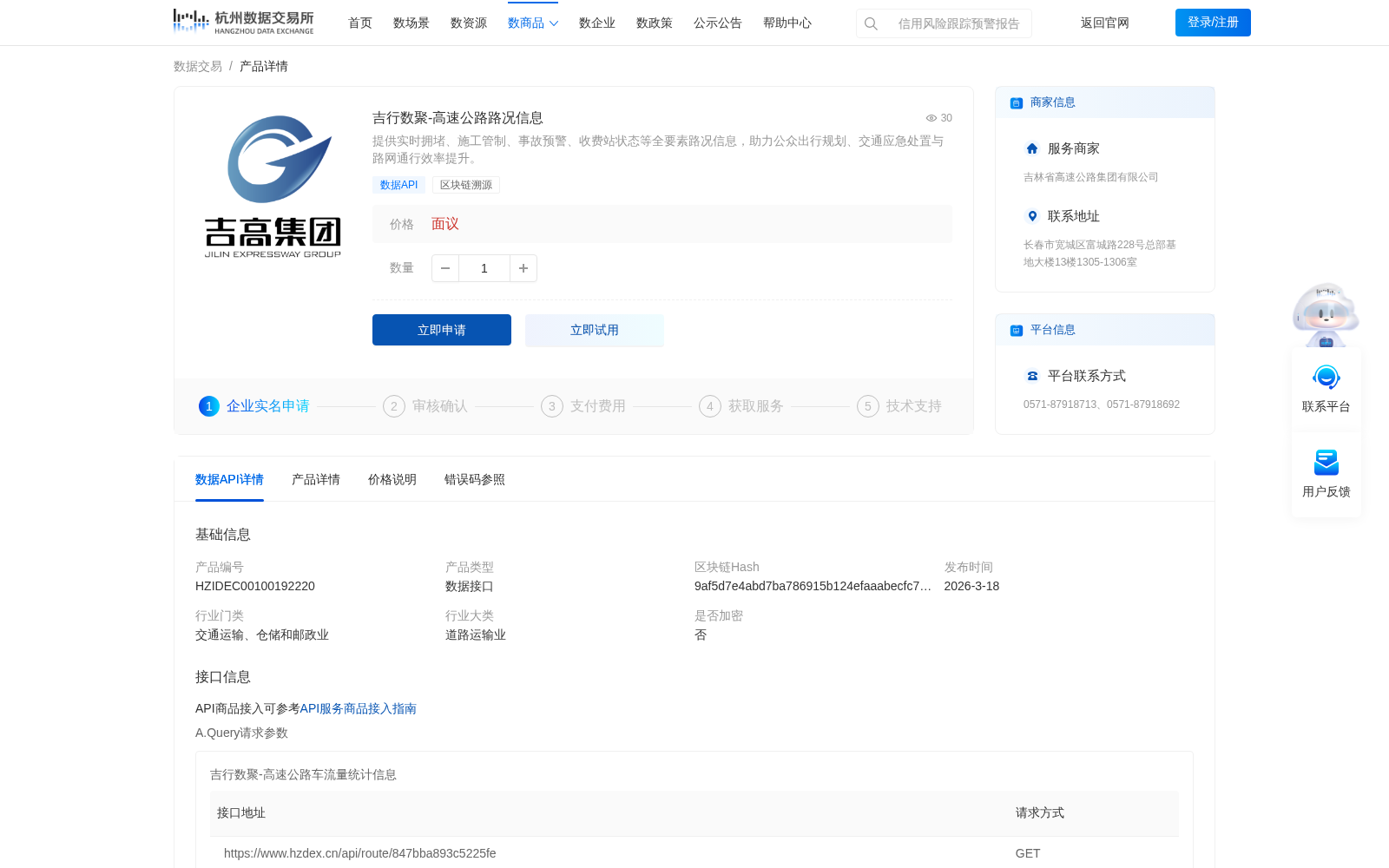Open 数政策 navigation item

[x=655, y=23]
